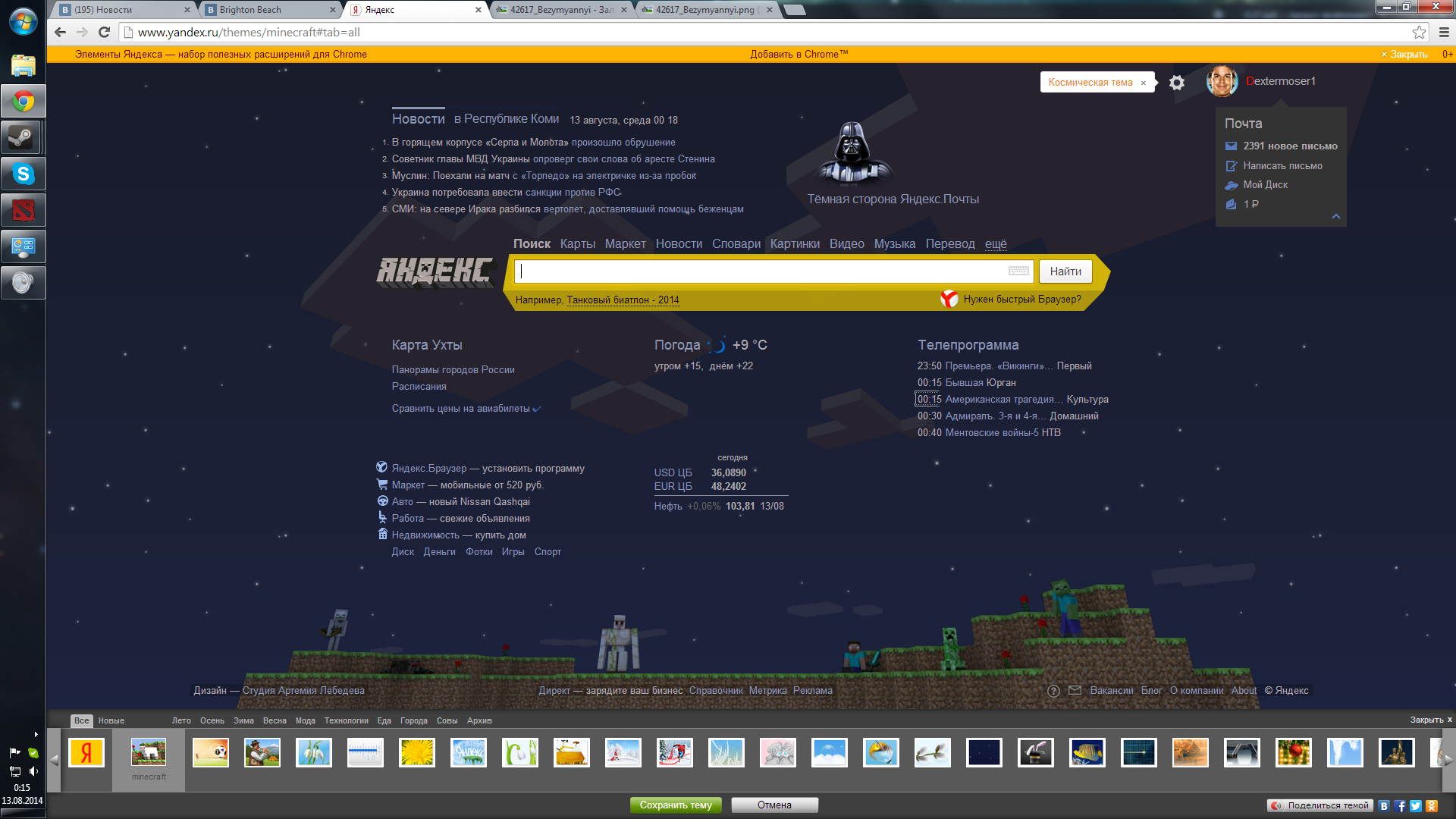Switch to Brighton Beach browser tab

tap(271, 10)
